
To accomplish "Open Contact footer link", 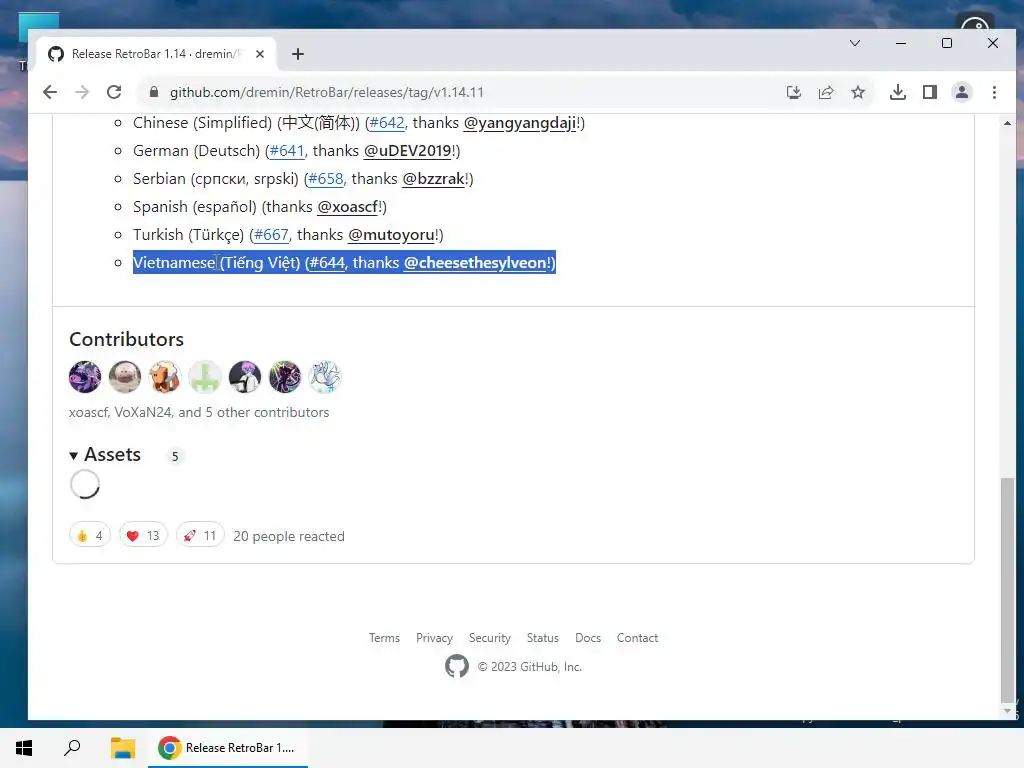I will [637, 638].
